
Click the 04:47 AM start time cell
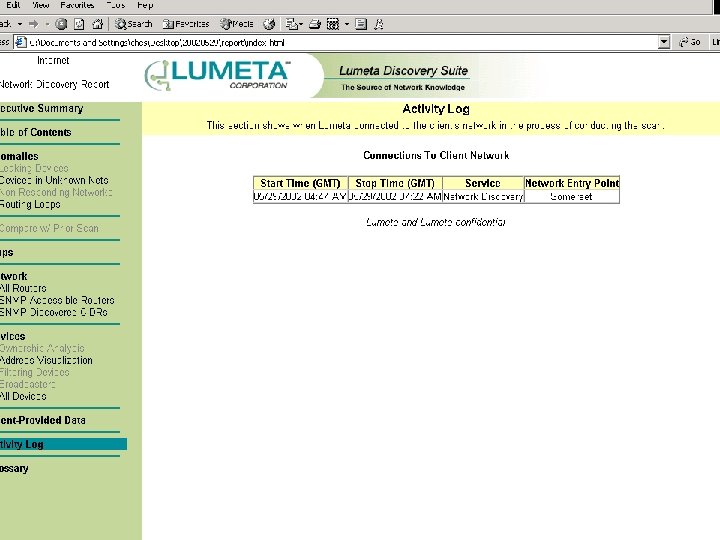pyautogui.click(x=300, y=197)
